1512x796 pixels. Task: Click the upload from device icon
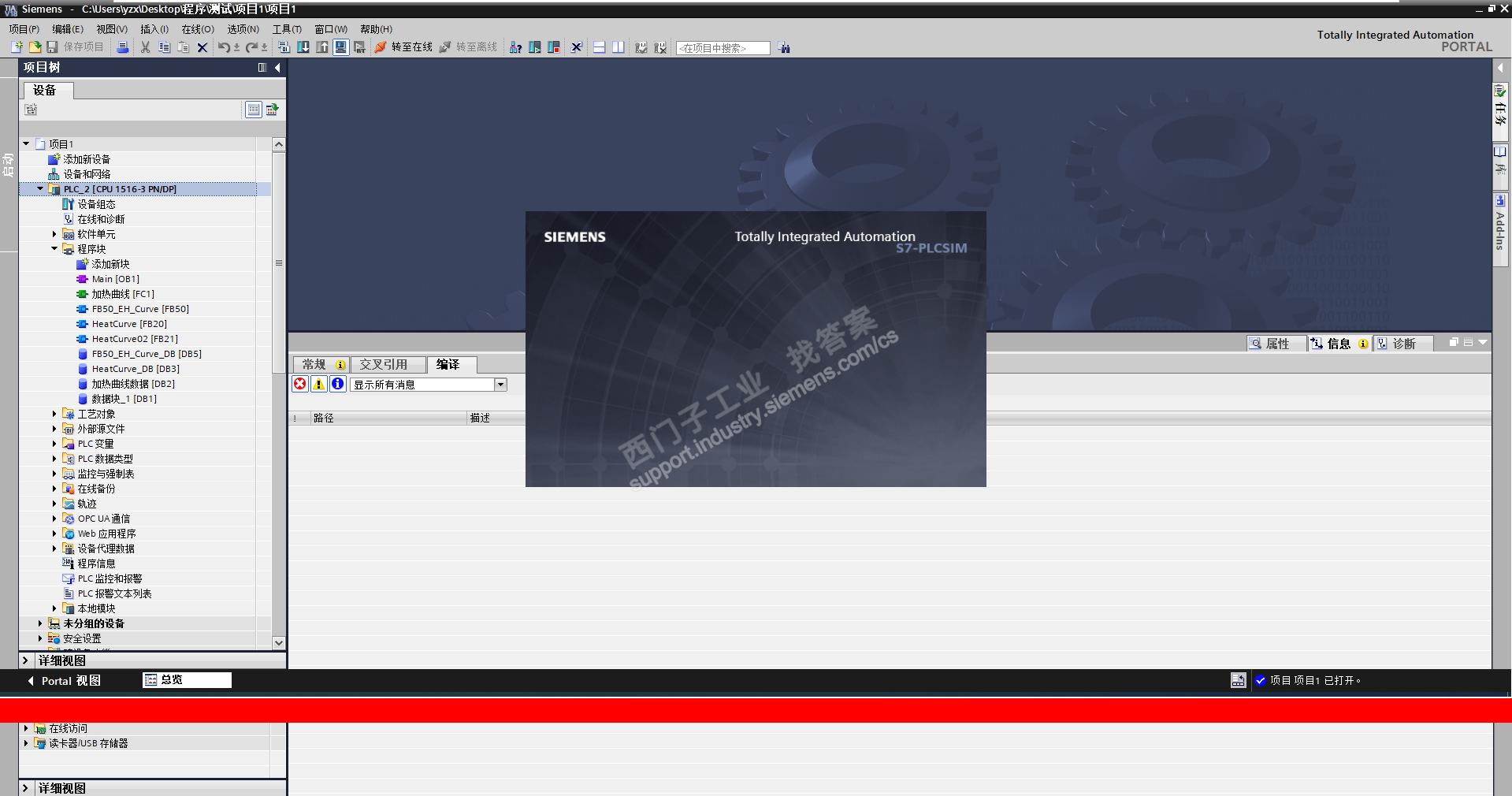click(322, 47)
